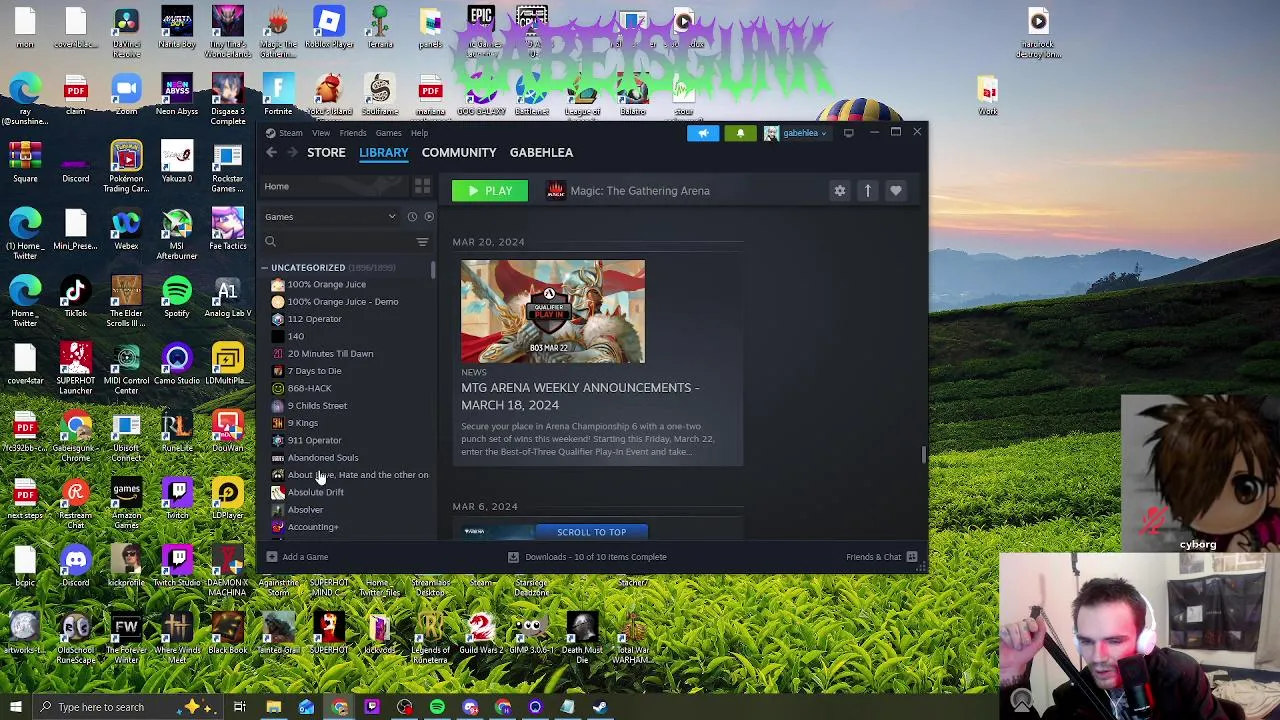Click the news feed scrollbar thumb
Image resolution: width=1280 pixels, height=720 pixels.
(923, 455)
